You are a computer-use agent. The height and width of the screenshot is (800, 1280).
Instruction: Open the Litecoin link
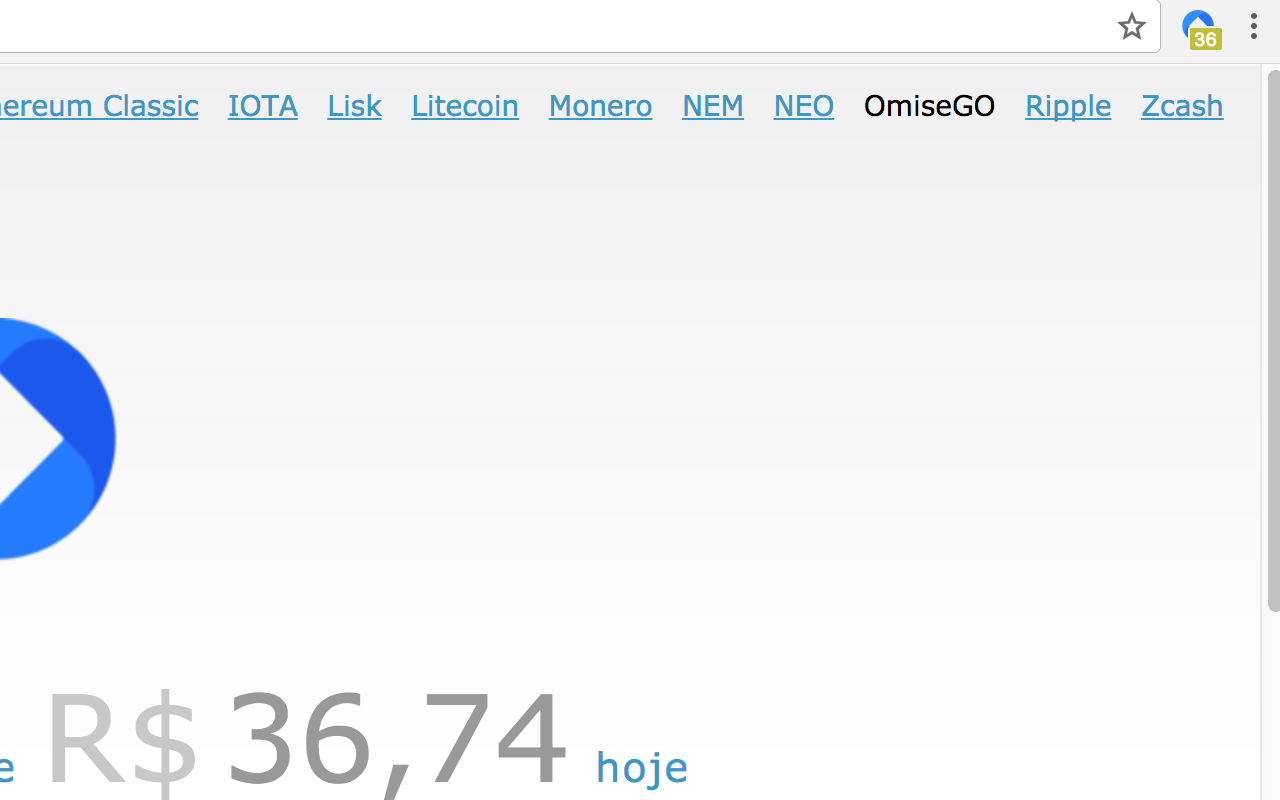point(465,105)
